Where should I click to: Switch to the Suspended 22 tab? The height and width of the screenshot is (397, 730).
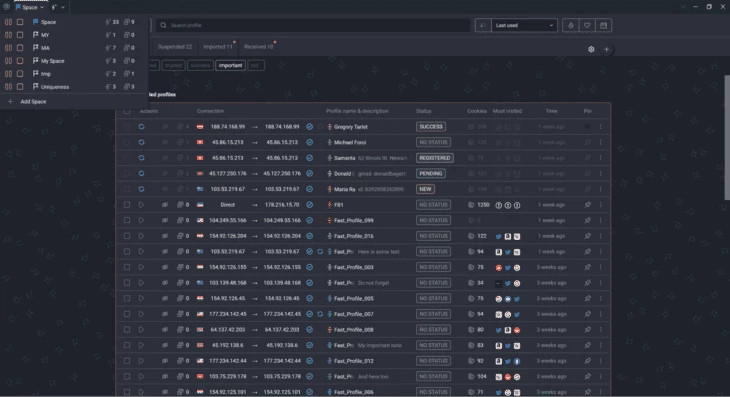175,47
